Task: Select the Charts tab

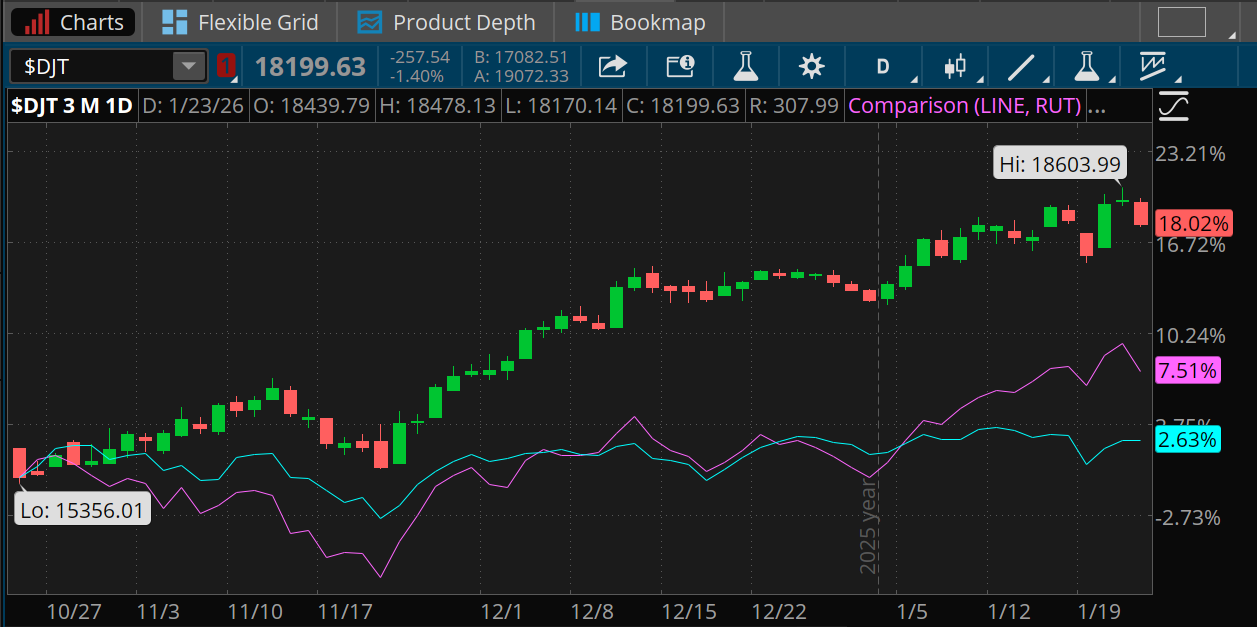Action: pyautogui.click(x=71, y=21)
